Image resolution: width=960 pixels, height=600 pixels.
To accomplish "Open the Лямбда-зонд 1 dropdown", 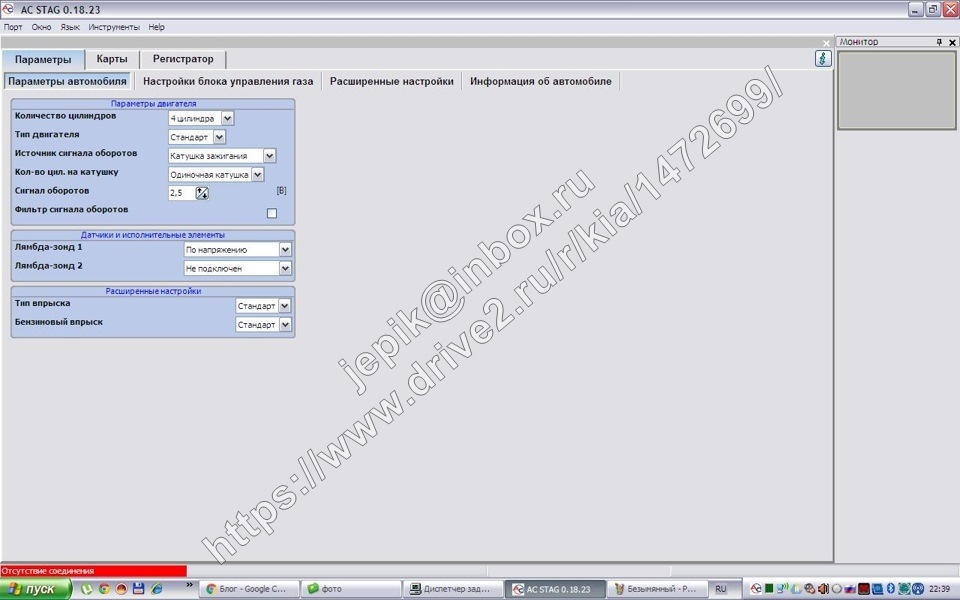I will pos(285,249).
